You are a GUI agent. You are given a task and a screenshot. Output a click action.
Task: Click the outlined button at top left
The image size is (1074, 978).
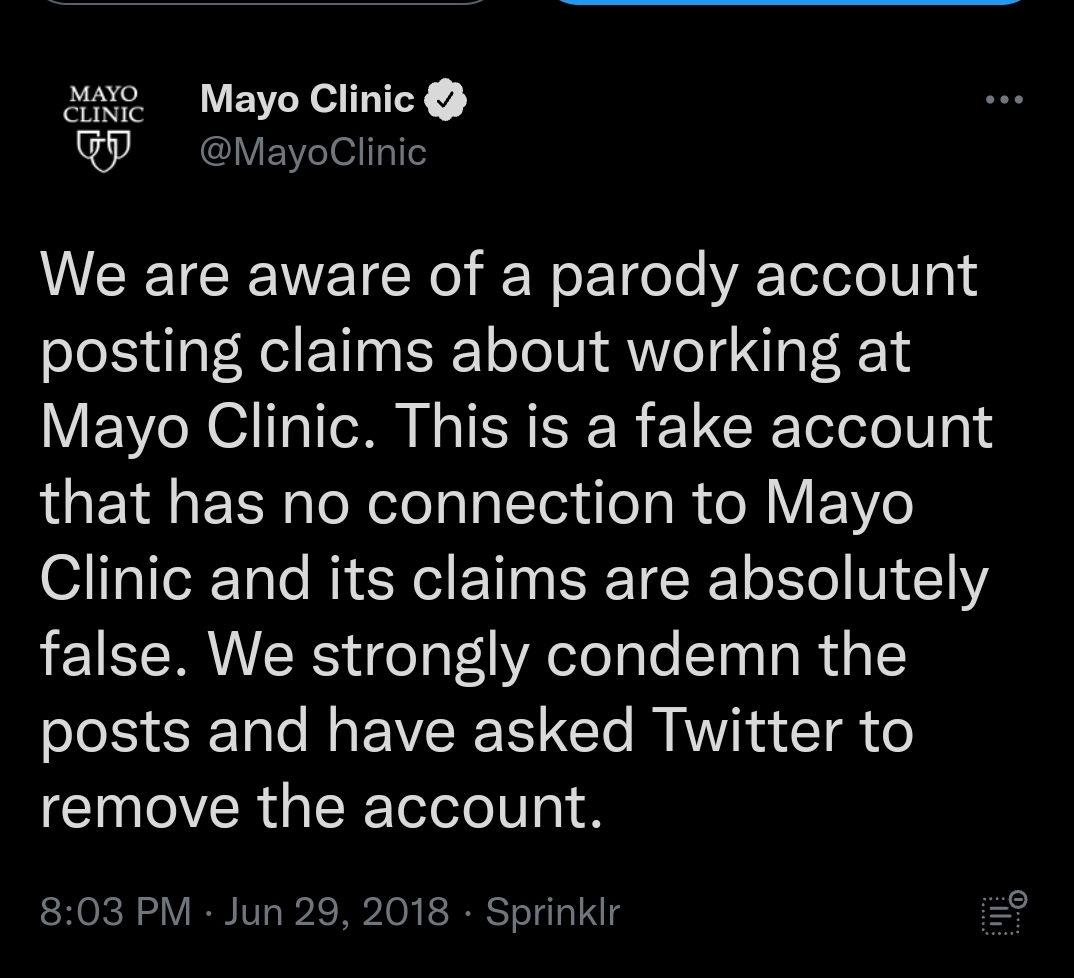[x=266, y=2]
